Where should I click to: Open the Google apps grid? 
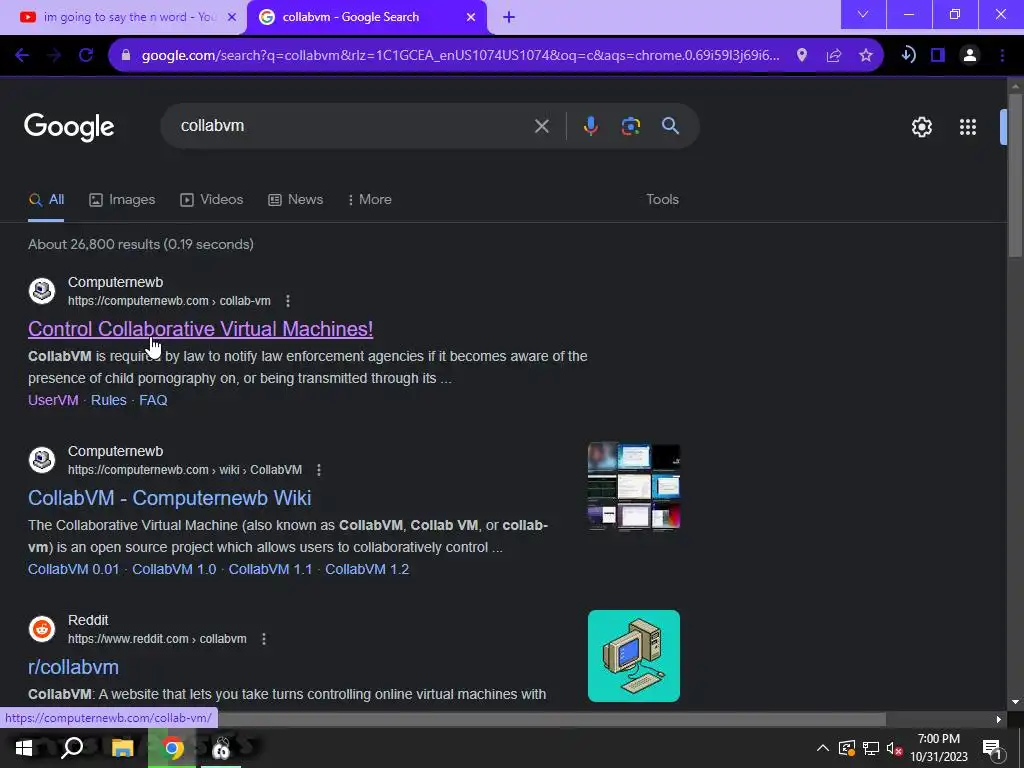[968, 127]
